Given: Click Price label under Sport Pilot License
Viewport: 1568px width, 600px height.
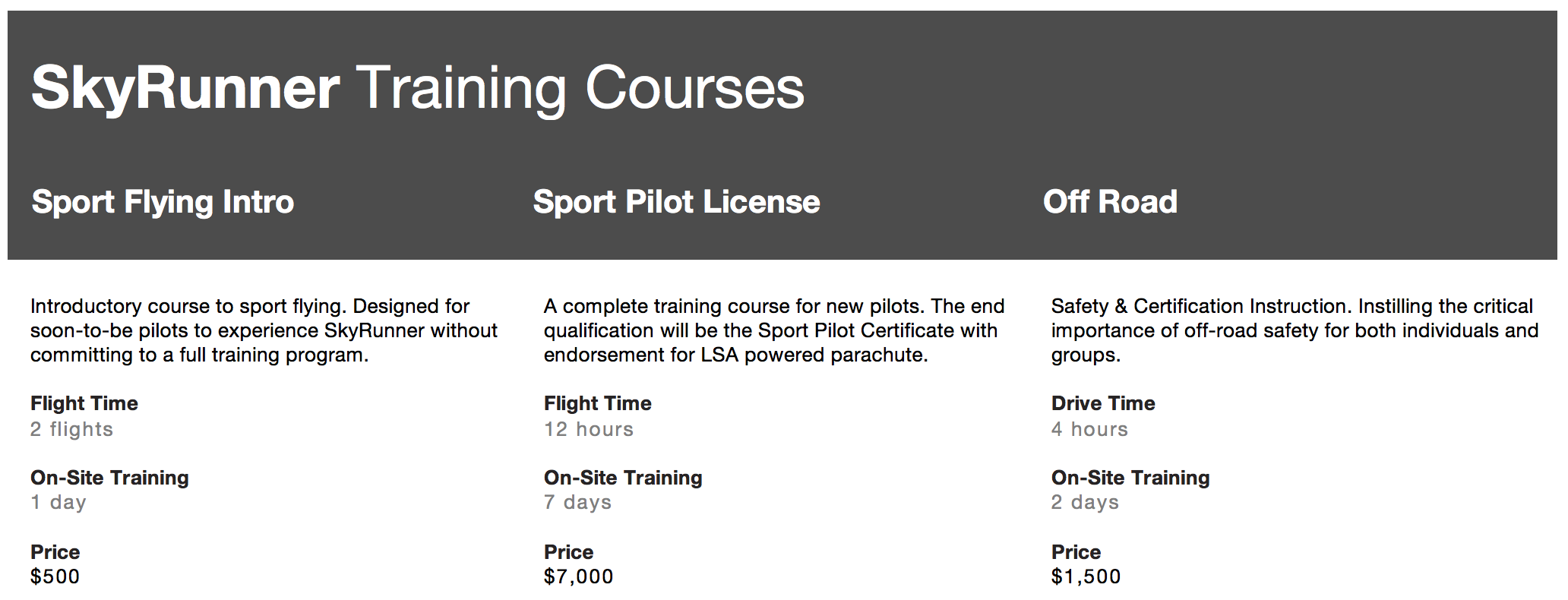Looking at the screenshot, I should pos(568,552).
